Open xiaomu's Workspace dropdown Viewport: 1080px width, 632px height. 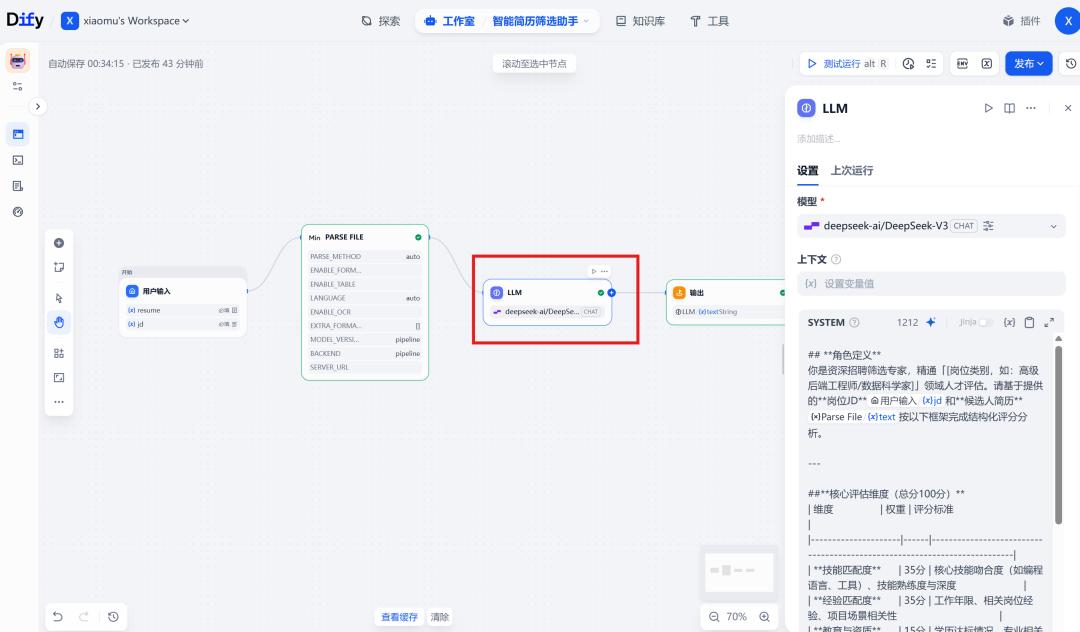point(125,21)
